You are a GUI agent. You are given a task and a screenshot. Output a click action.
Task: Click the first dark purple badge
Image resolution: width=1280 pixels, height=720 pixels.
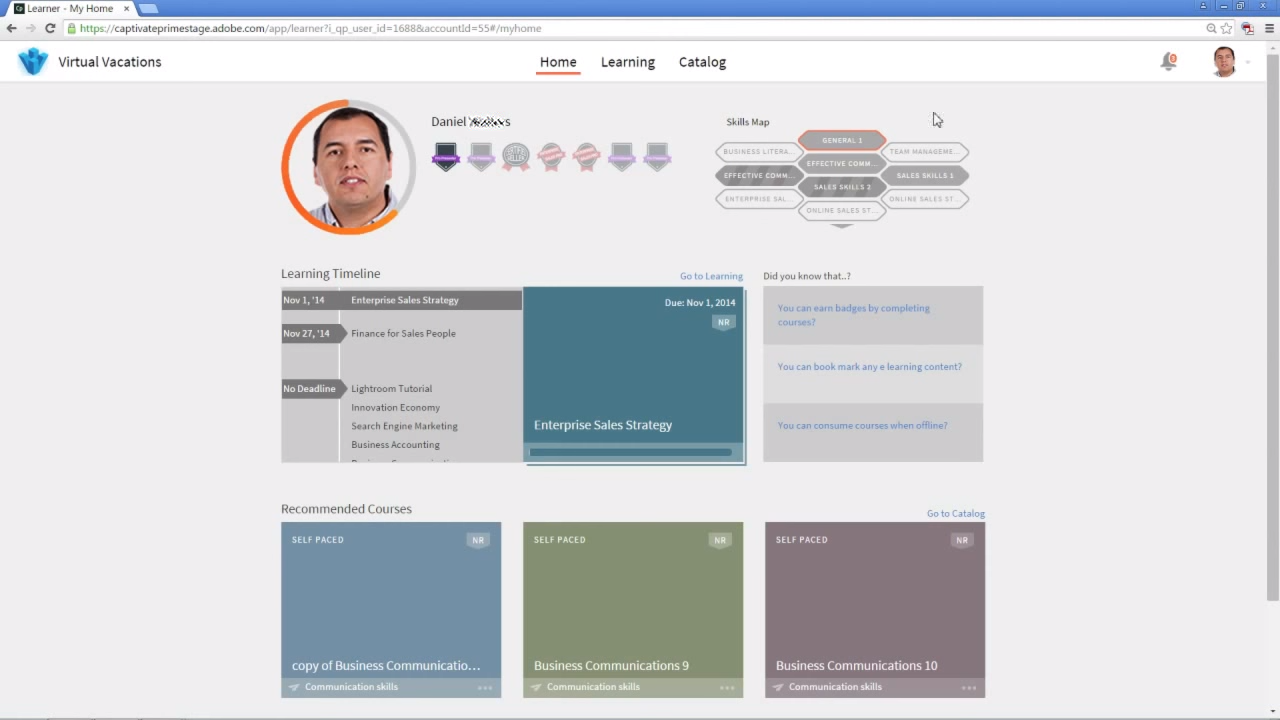(x=446, y=156)
